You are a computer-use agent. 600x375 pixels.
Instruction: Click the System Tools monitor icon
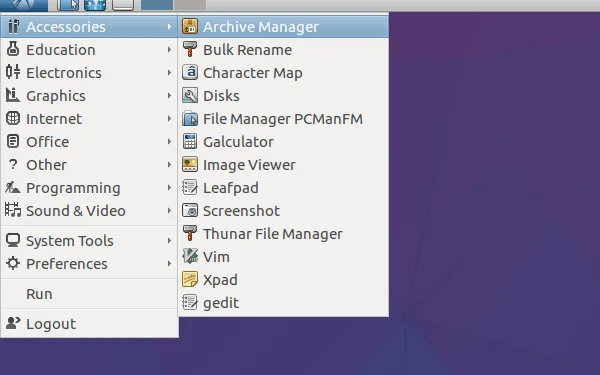pyautogui.click(x=13, y=240)
